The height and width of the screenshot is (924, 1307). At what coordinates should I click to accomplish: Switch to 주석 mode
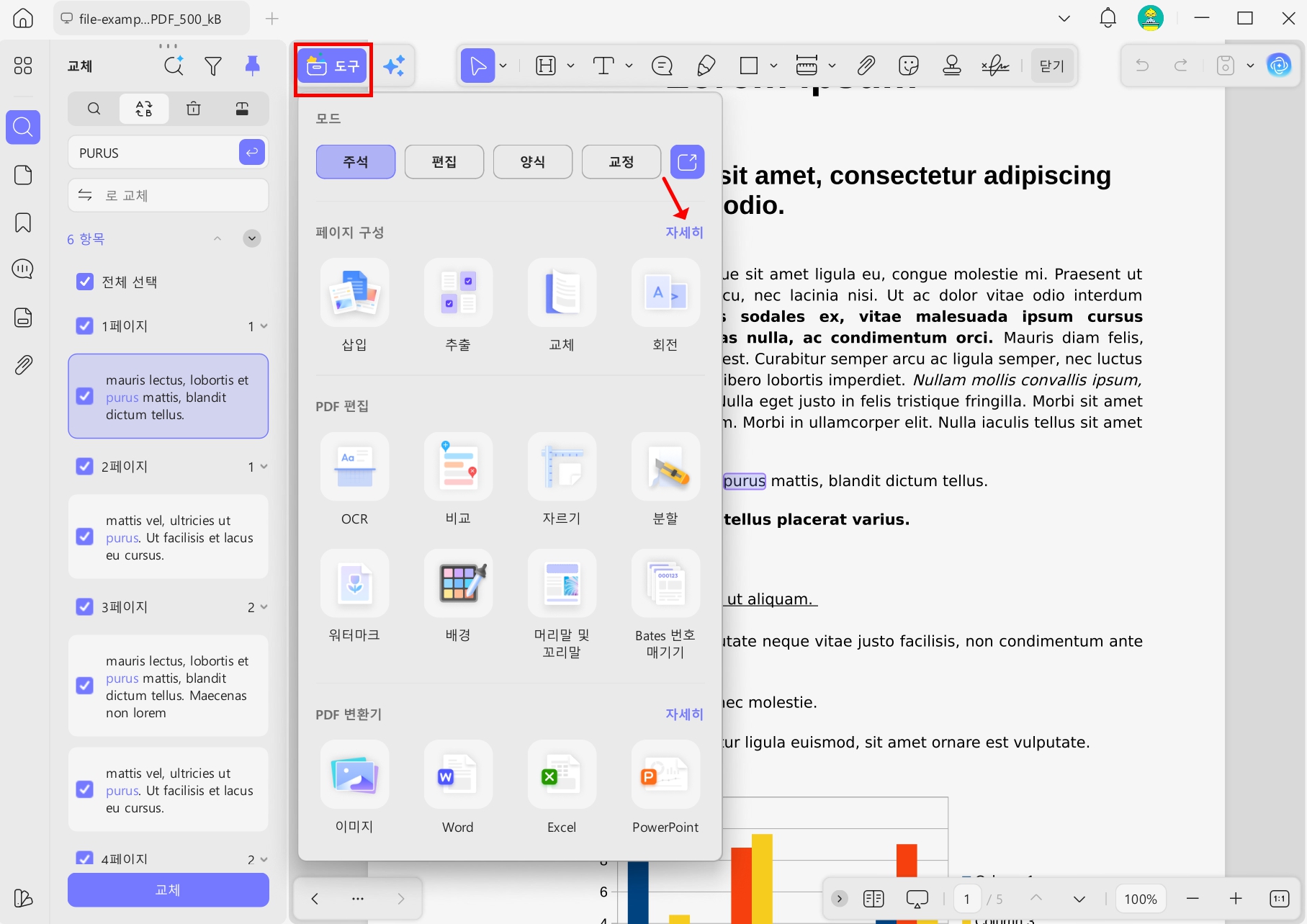click(x=356, y=162)
